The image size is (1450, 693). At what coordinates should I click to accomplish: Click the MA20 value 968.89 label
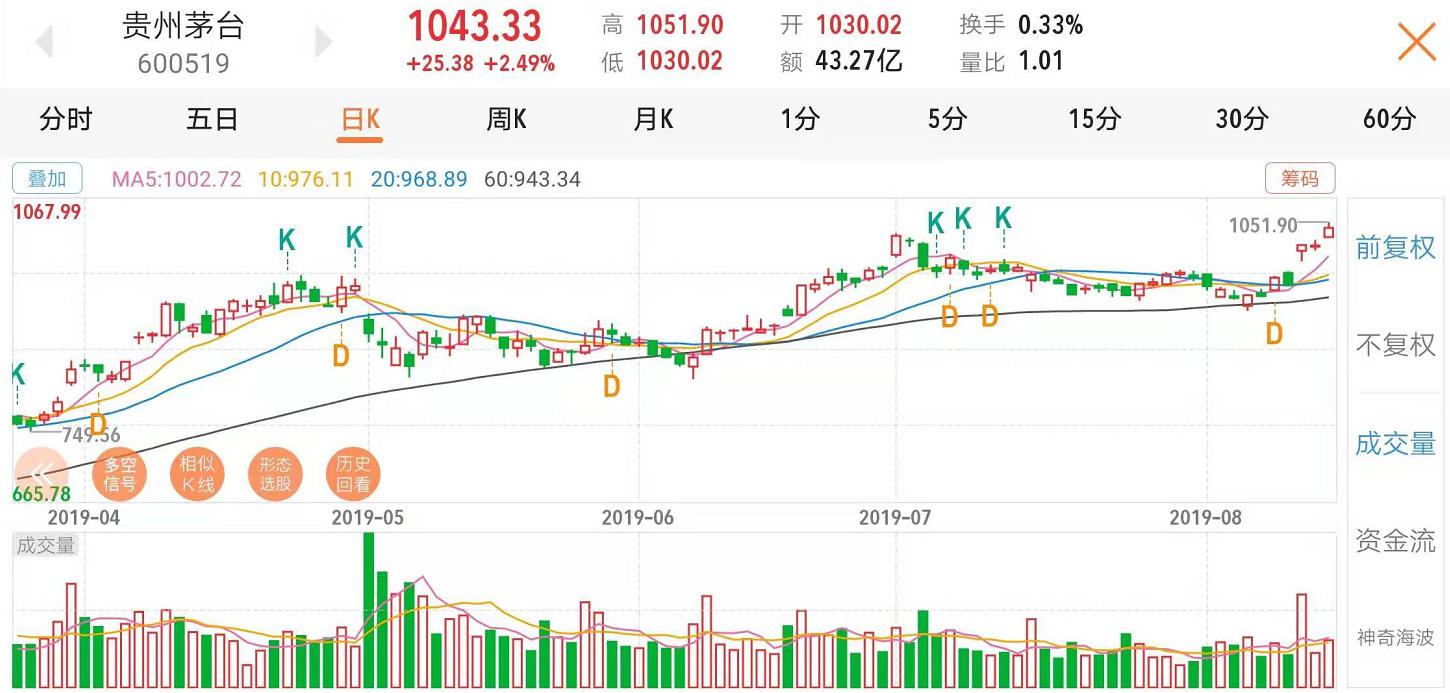click(419, 179)
